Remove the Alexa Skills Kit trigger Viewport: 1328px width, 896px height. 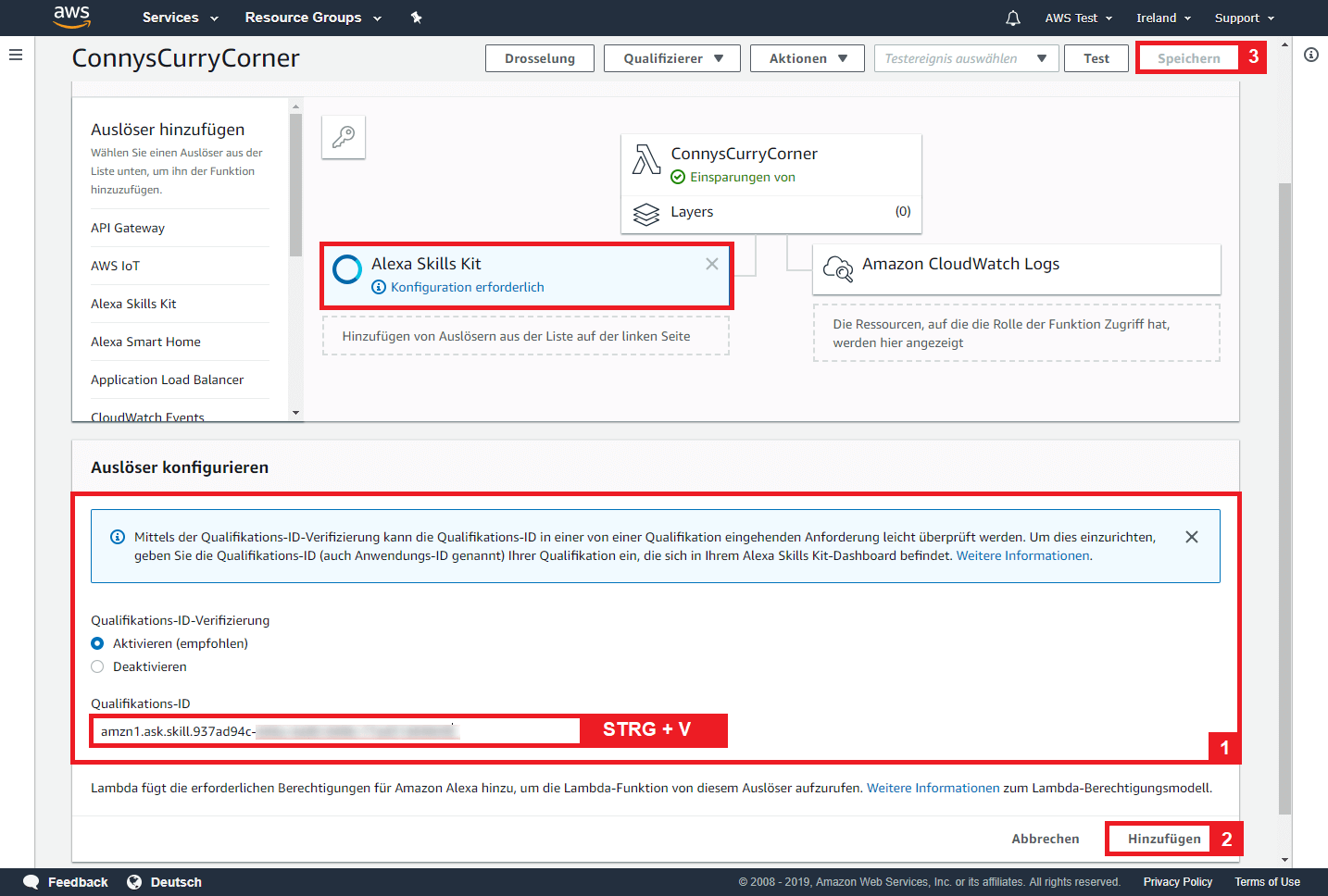pos(712,264)
